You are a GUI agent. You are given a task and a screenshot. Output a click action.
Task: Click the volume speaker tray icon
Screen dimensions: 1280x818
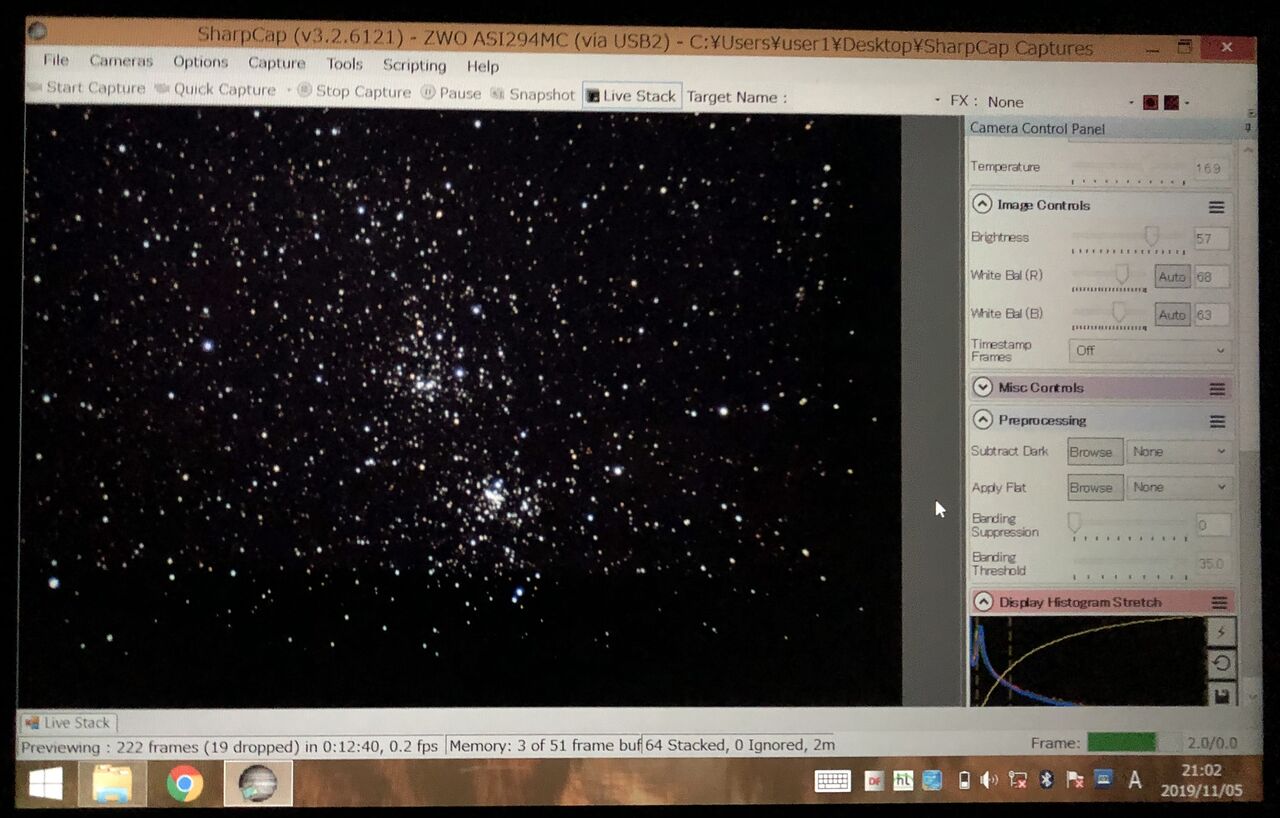click(x=989, y=780)
